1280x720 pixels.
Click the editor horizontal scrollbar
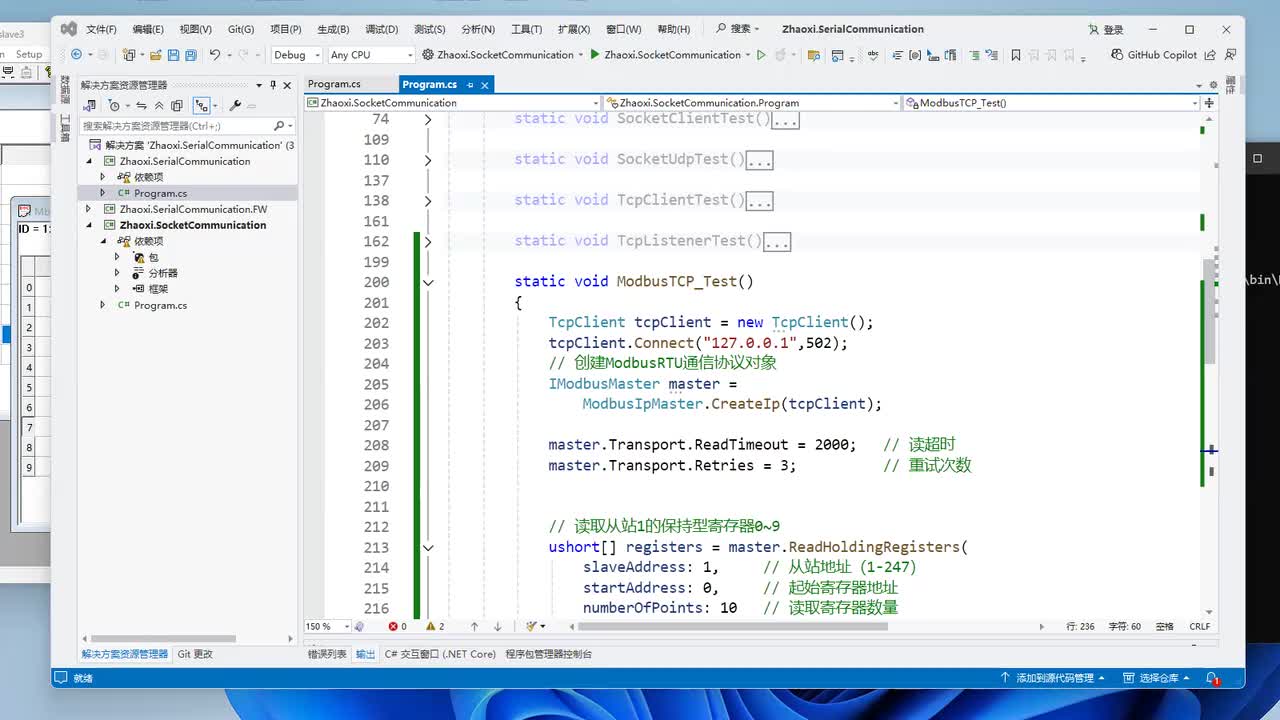click(x=732, y=627)
